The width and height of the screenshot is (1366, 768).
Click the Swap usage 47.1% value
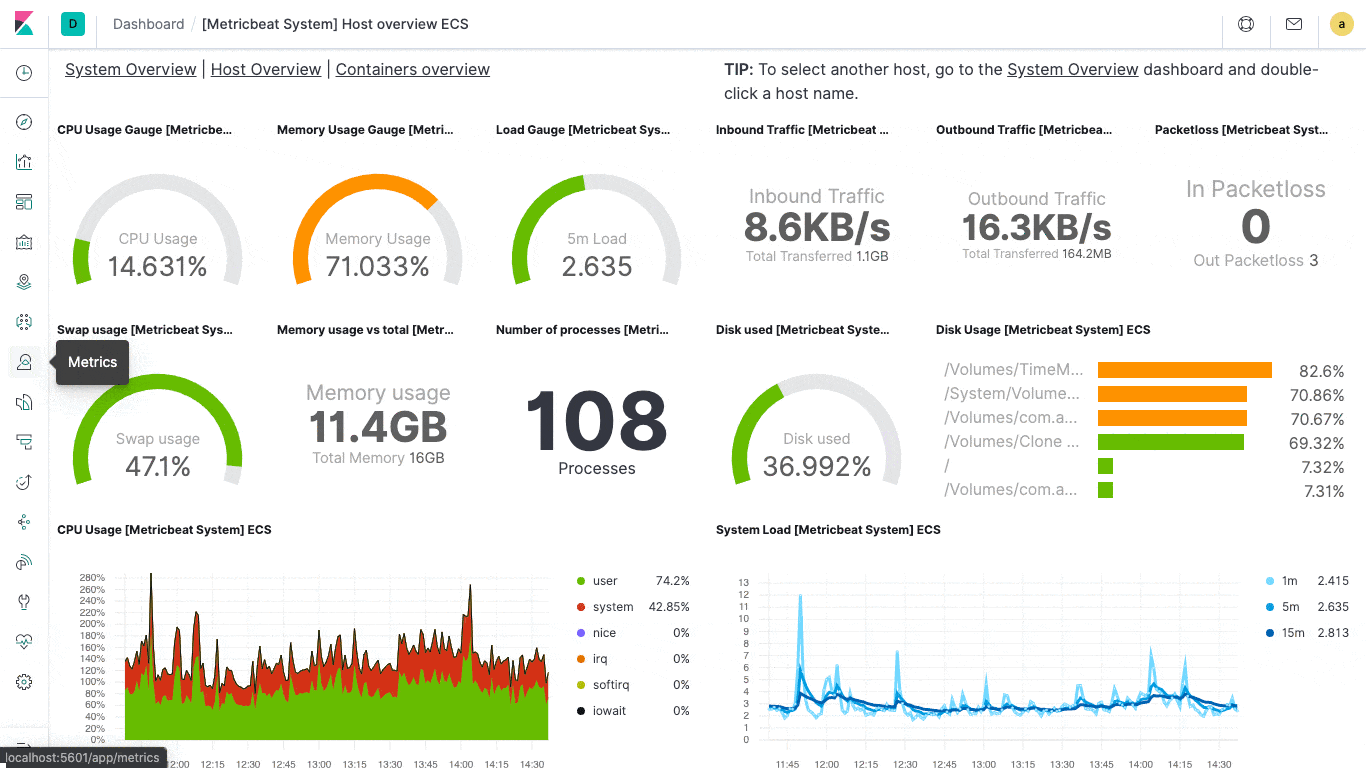point(158,467)
